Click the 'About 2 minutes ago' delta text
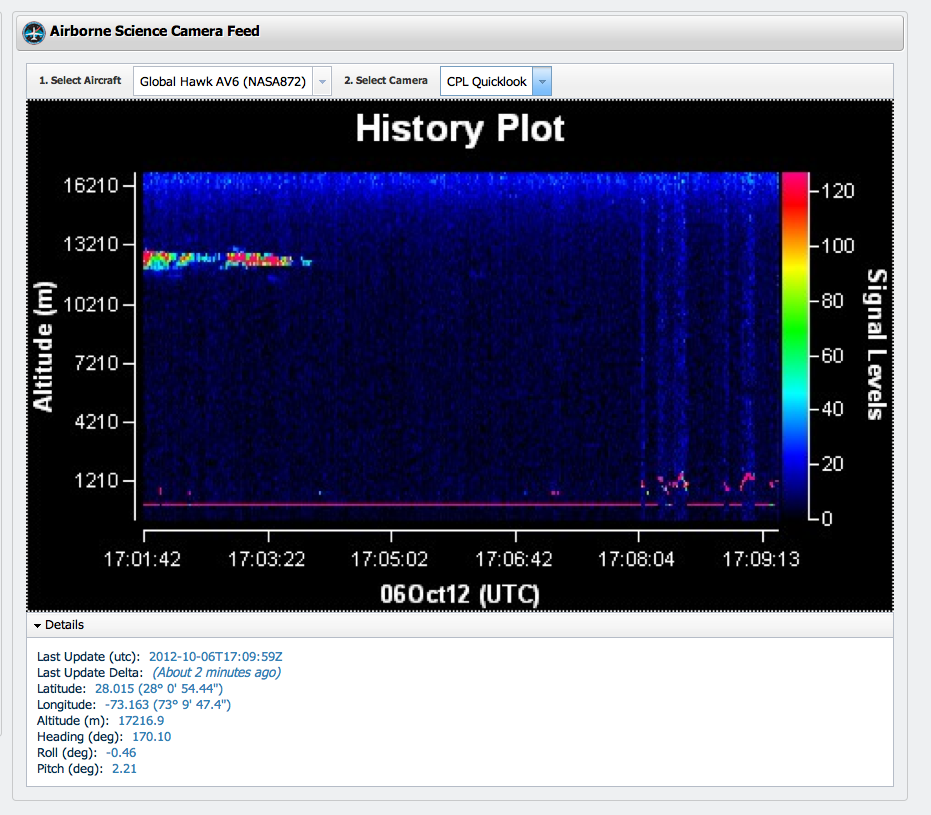 [x=217, y=673]
